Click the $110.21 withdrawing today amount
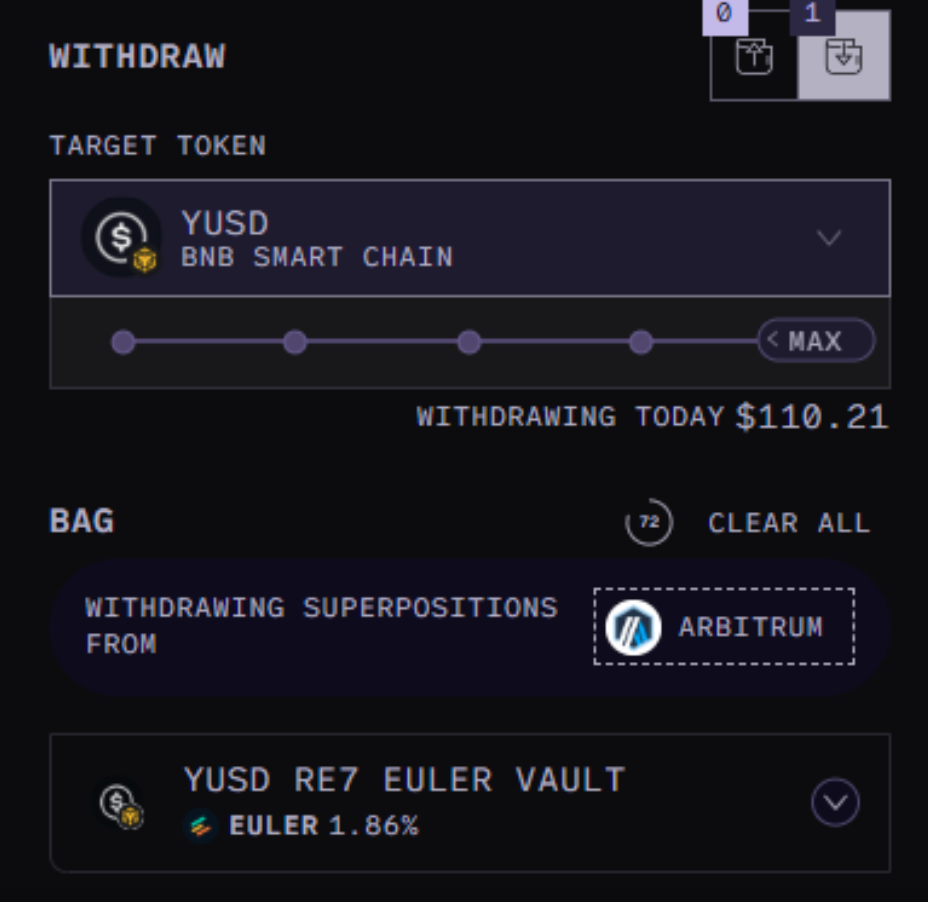The image size is (928, 902). point(812,417)
